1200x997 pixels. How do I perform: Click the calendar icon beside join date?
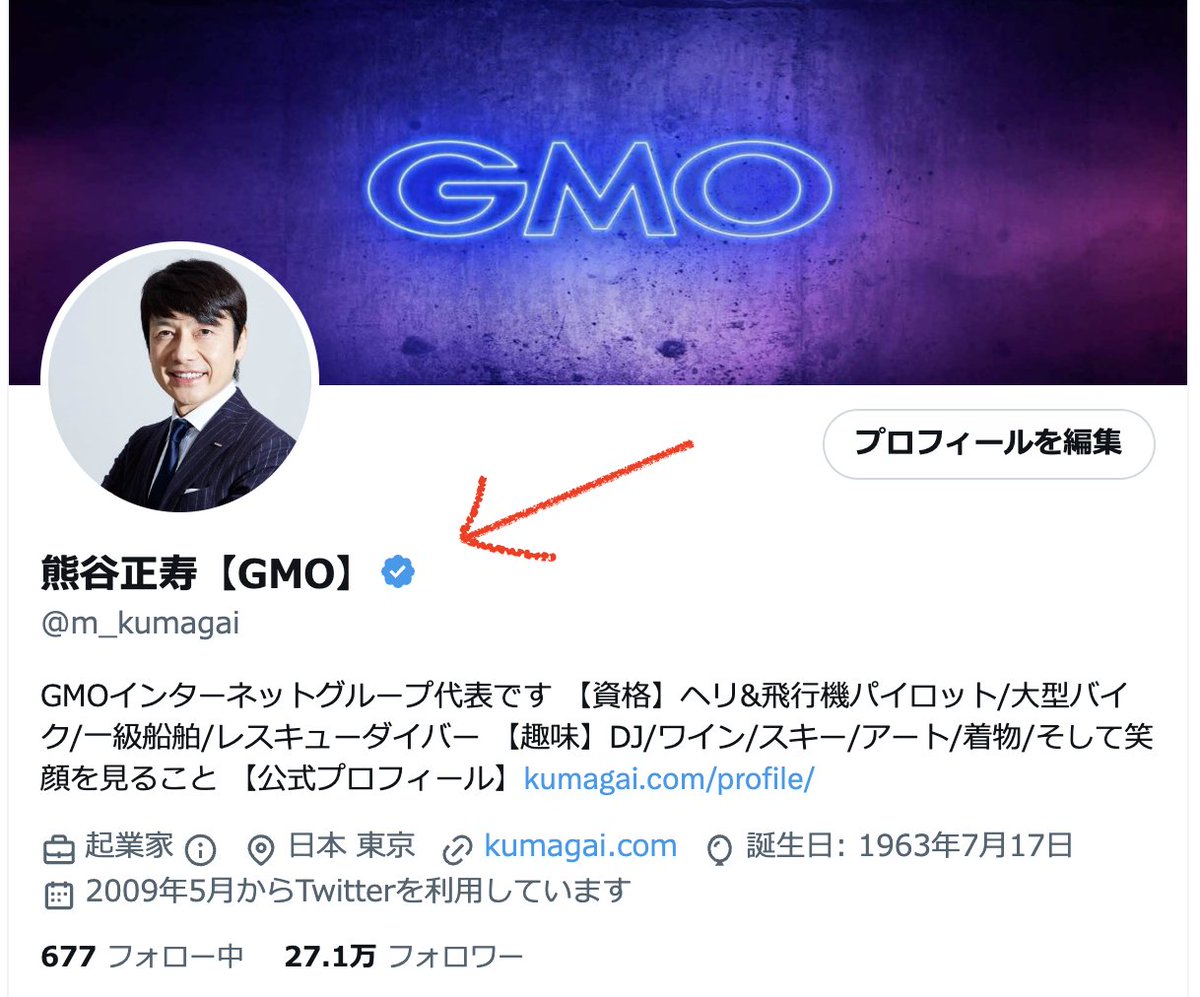pos(59,892)
